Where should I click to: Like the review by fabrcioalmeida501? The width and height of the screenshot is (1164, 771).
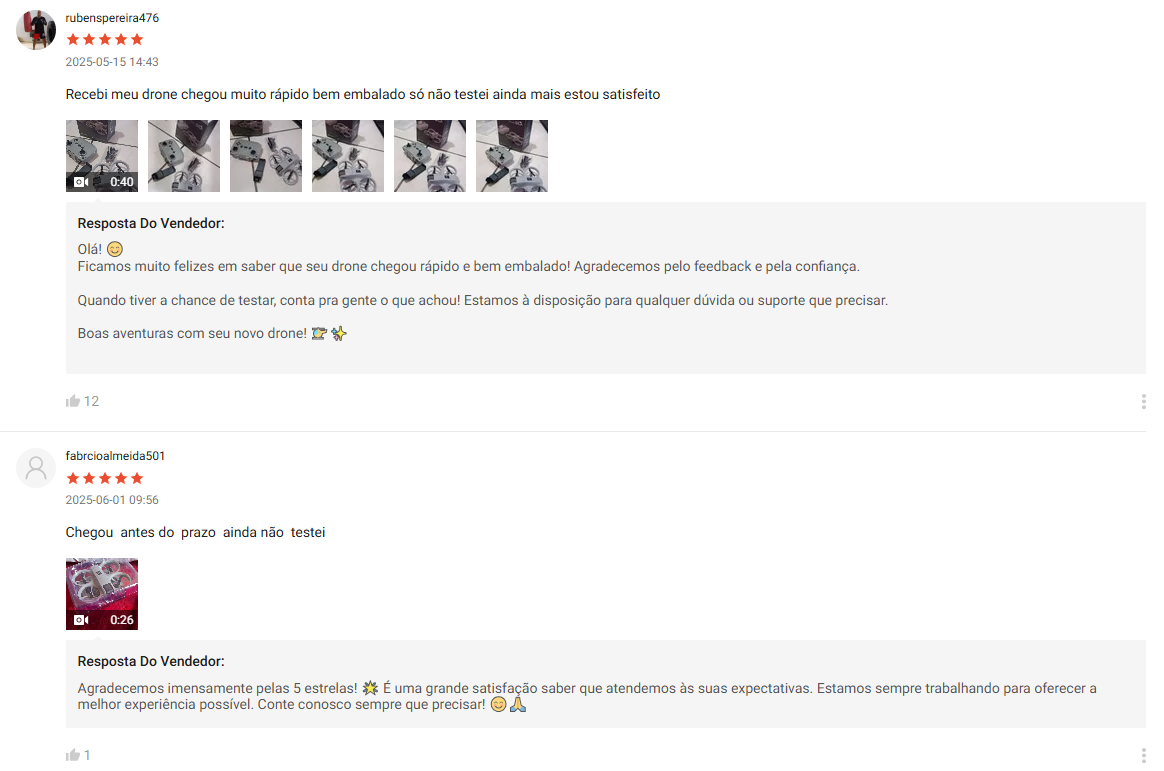(x=73, y=755)
